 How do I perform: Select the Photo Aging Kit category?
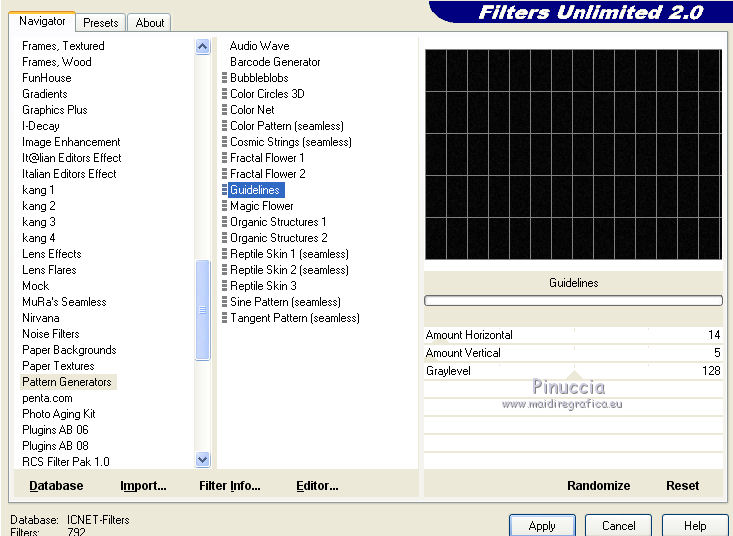(58, 414)
